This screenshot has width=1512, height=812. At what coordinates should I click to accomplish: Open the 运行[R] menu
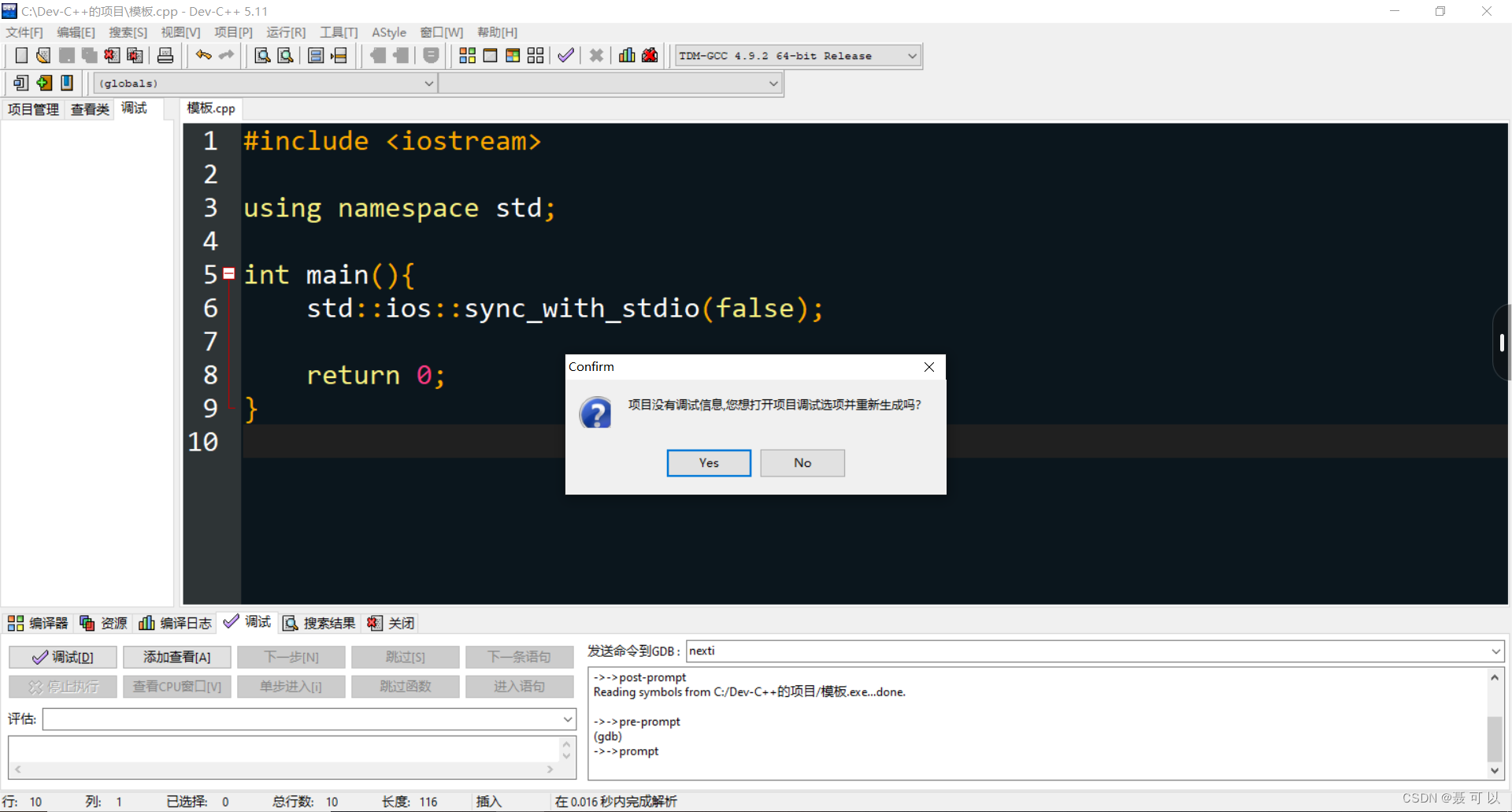pyautogui.click(x=285, y=32)
